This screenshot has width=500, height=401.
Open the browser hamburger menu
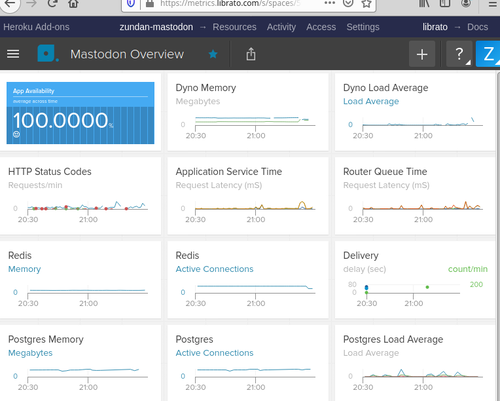(493, 4)
